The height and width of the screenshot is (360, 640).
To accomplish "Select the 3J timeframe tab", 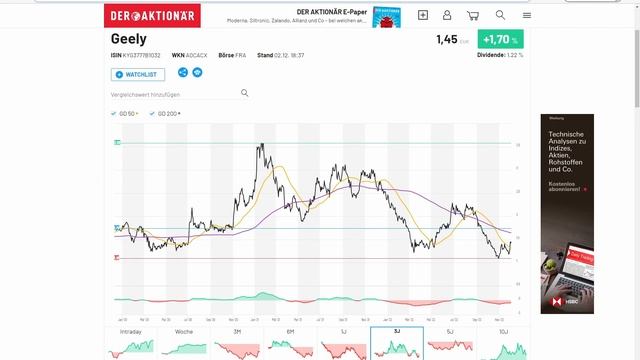I will 397,343.
